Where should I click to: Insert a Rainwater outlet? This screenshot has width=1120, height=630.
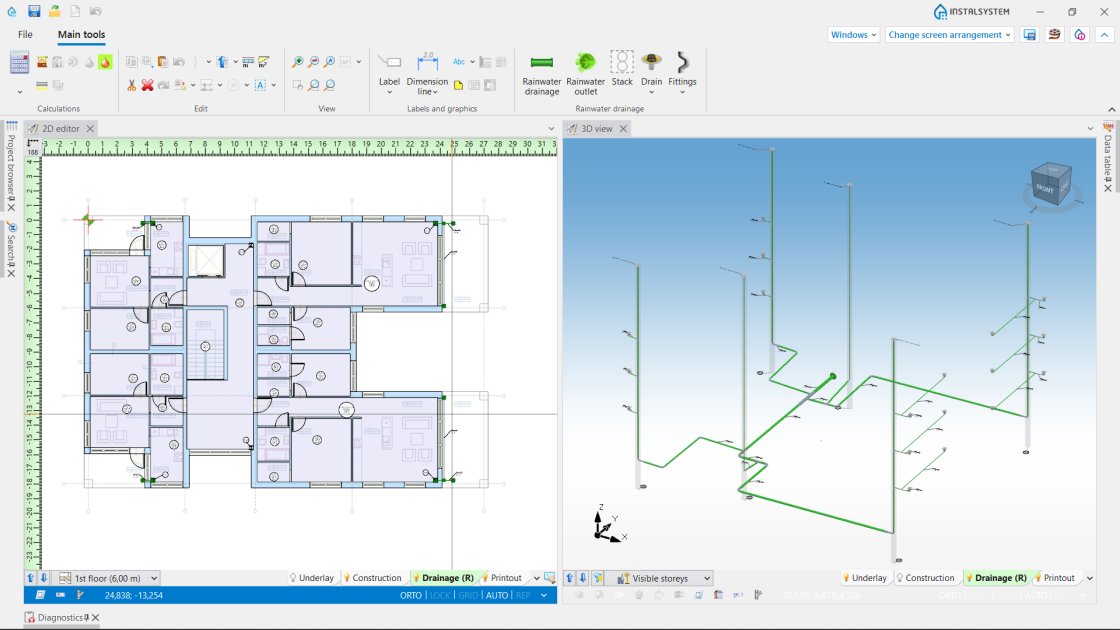586,74
